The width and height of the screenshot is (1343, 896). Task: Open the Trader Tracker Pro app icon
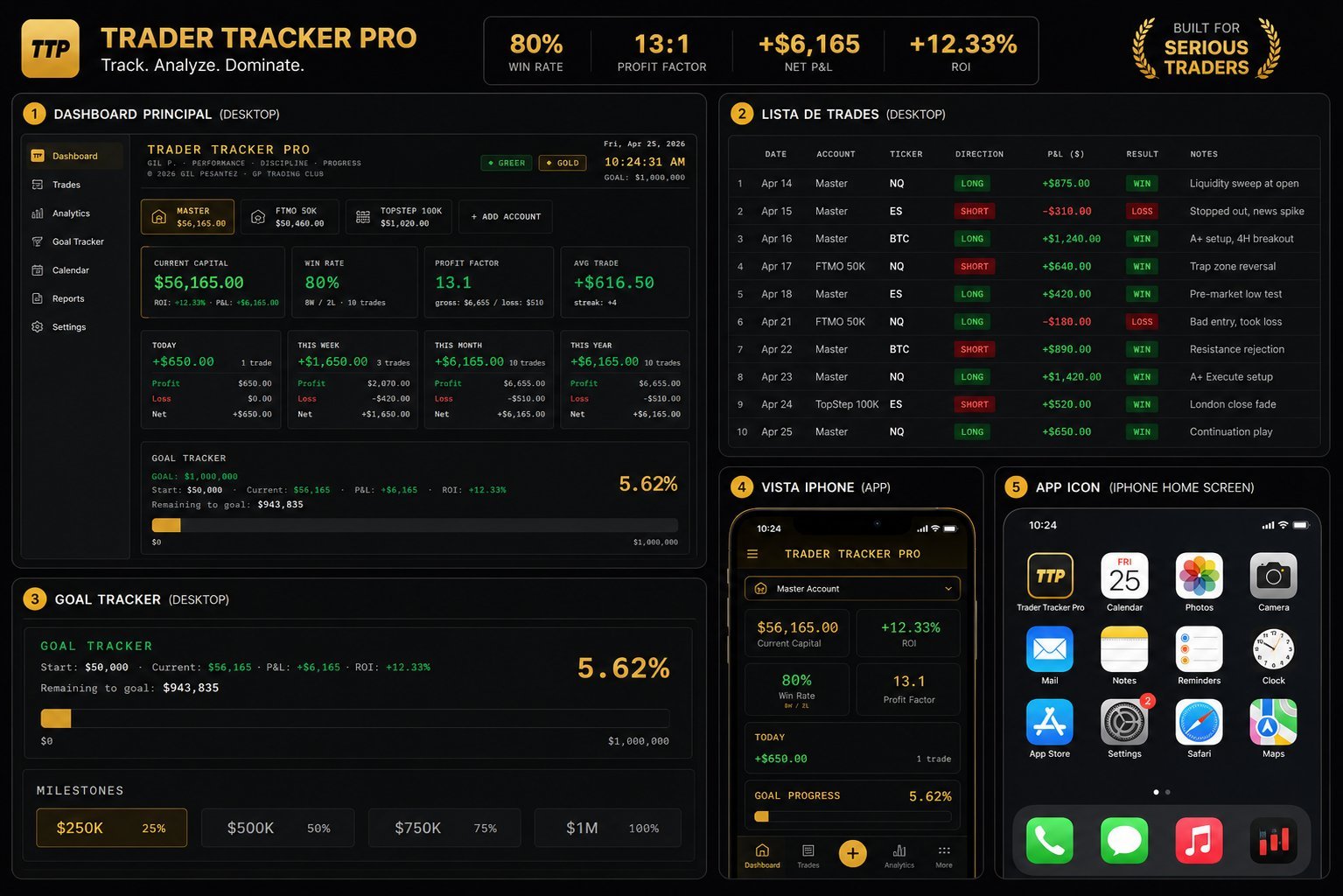point(1050,576)
